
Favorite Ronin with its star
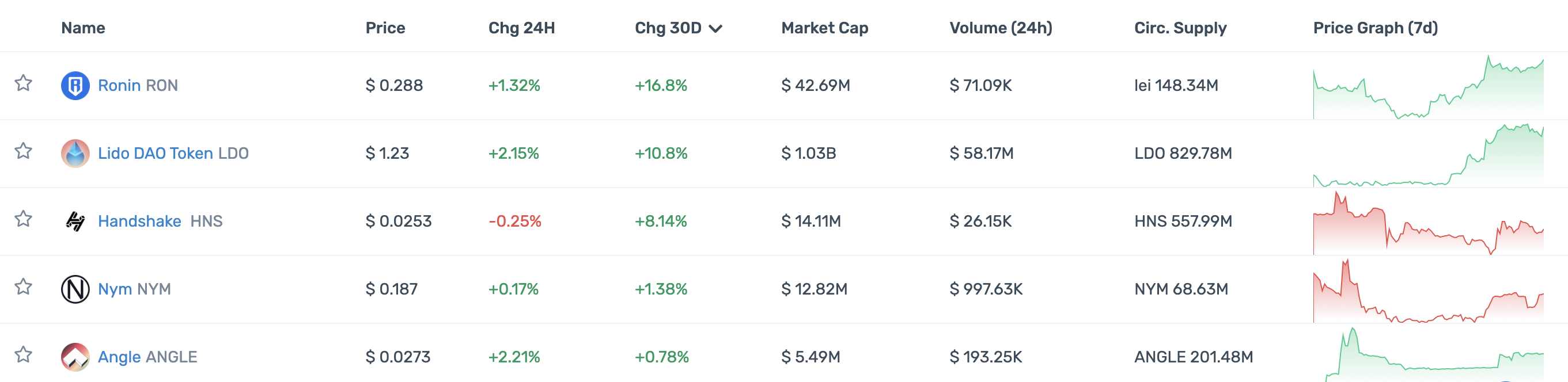point(23,83)
